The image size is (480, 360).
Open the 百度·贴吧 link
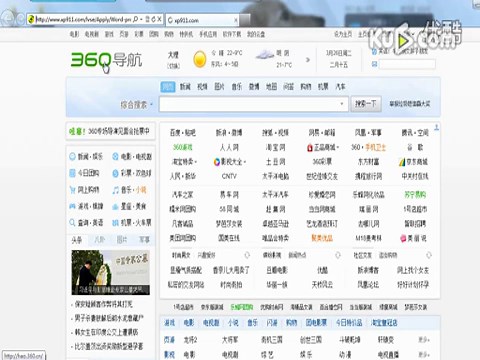coord(183,133)
